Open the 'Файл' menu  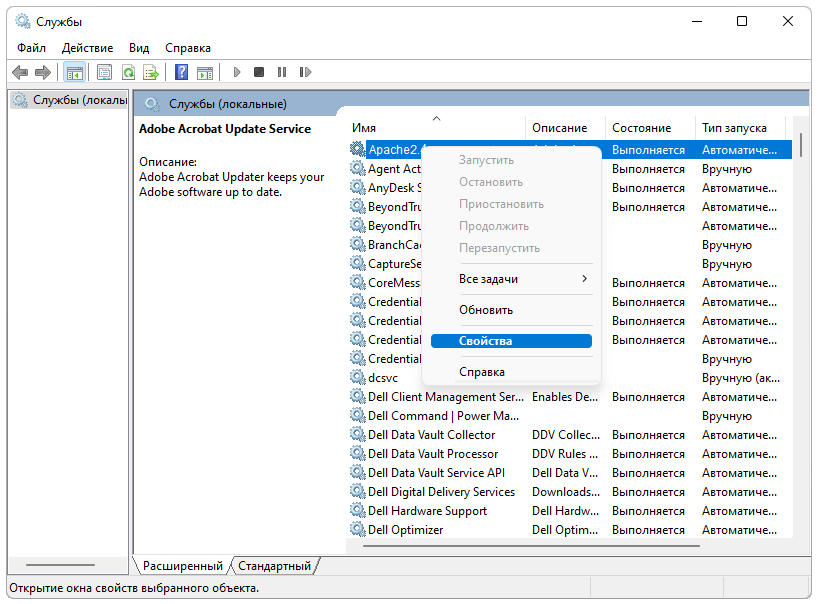(31, 47)
